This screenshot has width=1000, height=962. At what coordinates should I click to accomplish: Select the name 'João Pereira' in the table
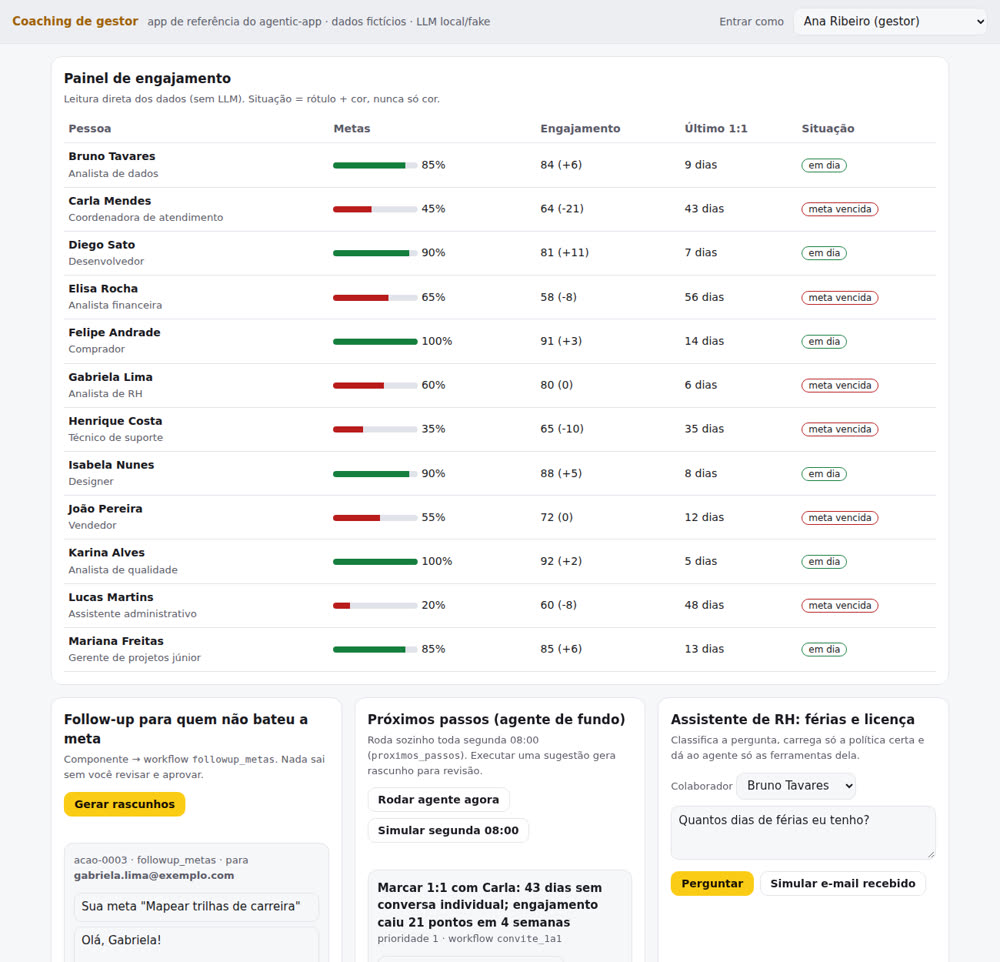105,509
